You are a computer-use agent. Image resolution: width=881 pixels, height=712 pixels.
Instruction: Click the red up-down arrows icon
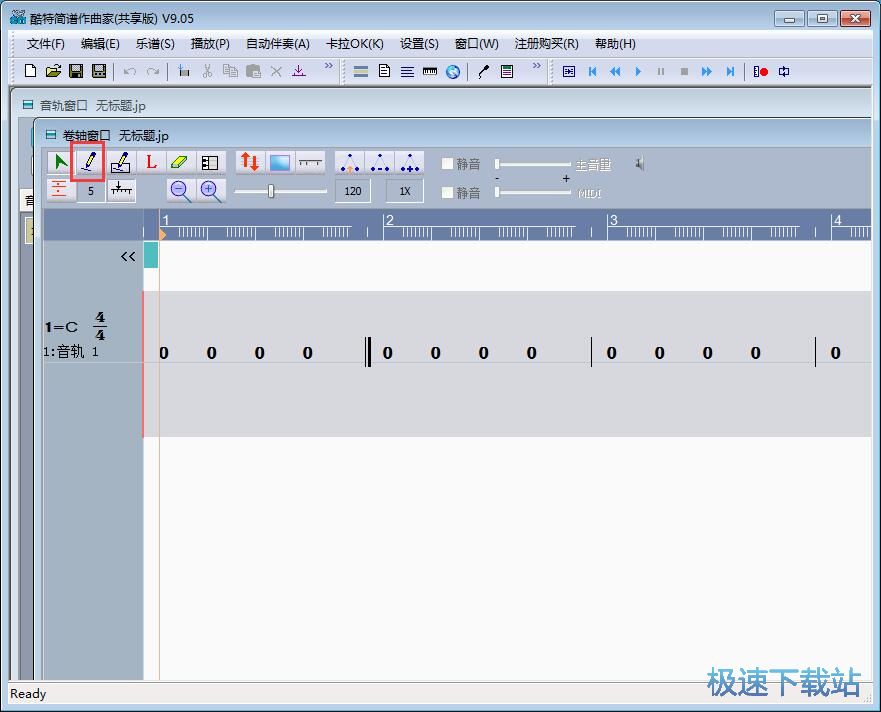(250, 162)
